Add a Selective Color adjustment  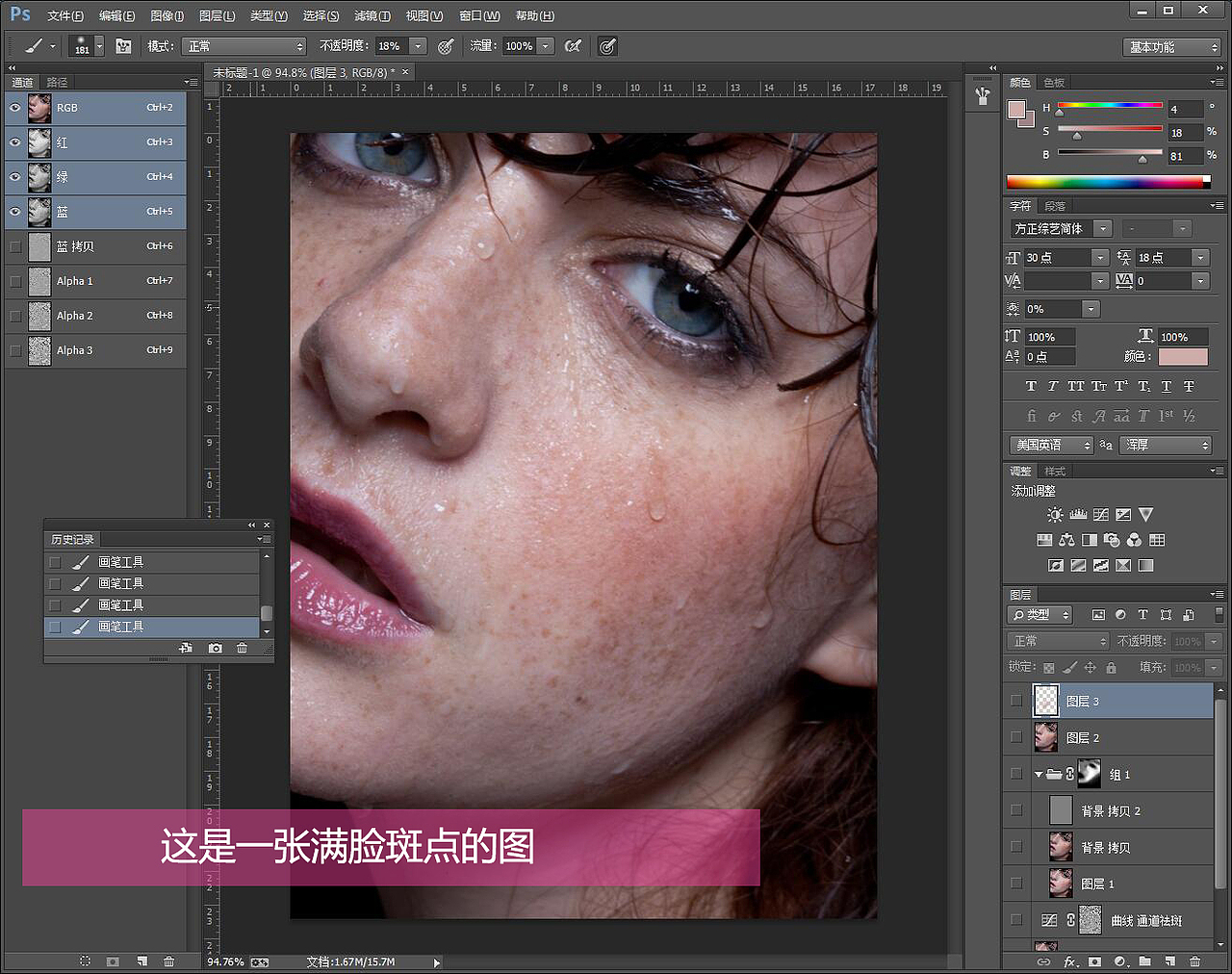(x=1123, y=565)
